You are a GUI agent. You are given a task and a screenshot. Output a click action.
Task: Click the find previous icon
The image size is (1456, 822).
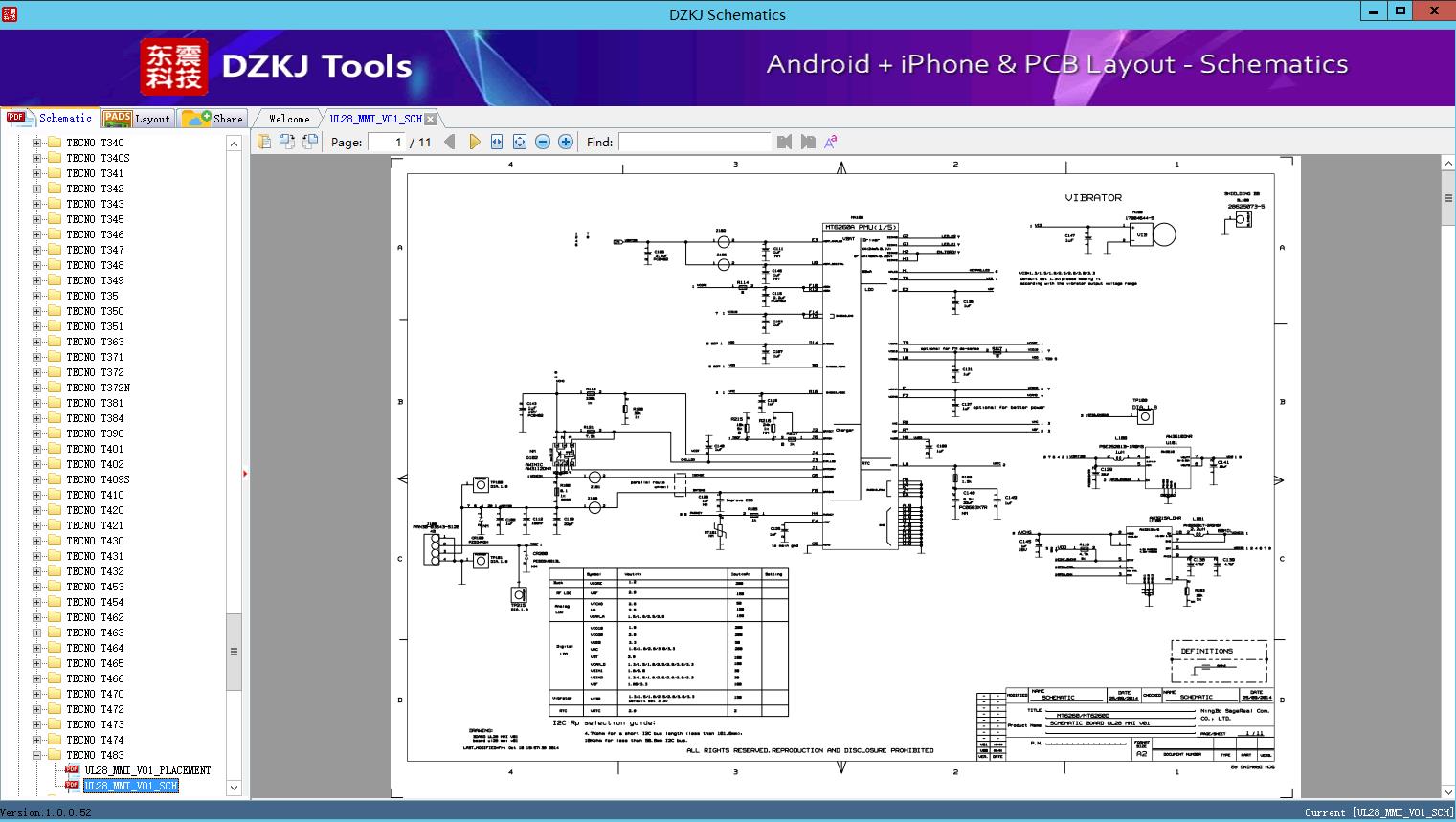(785, 142)
